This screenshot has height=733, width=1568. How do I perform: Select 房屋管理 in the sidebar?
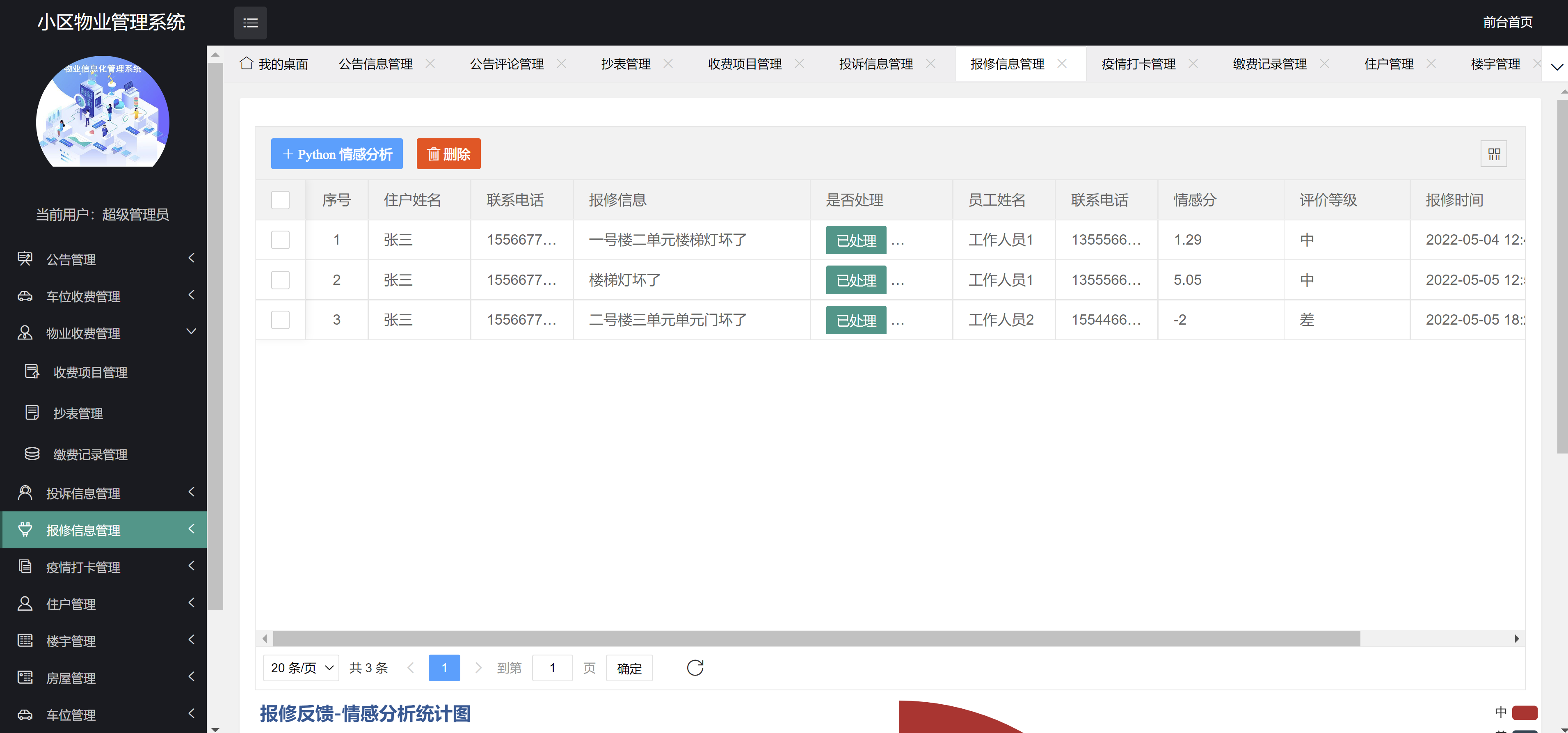(x=71, y=678)
